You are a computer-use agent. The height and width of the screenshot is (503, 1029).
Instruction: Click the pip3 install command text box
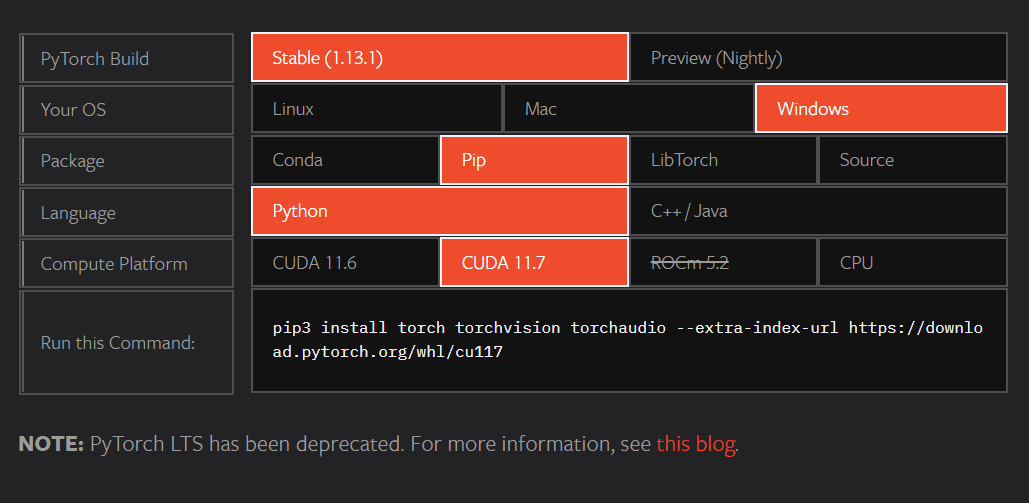pyautogui.click(x=629, y=341)
